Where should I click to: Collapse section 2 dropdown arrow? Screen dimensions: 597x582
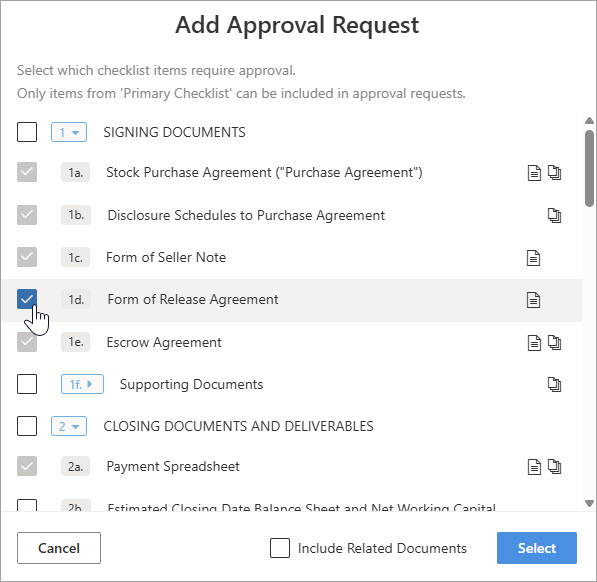(x=69, y=426)
